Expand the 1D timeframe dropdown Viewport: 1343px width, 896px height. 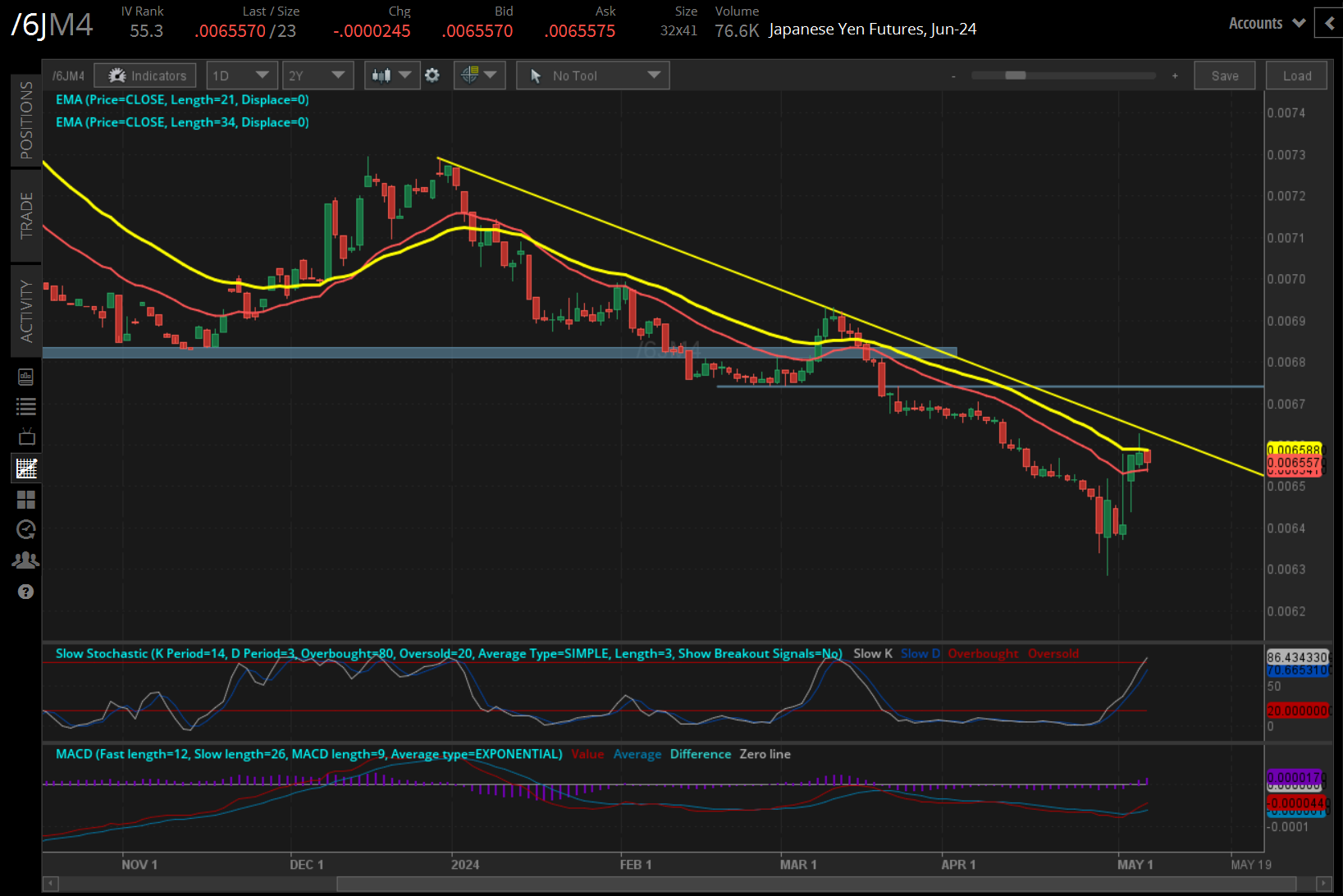point(241,75)
